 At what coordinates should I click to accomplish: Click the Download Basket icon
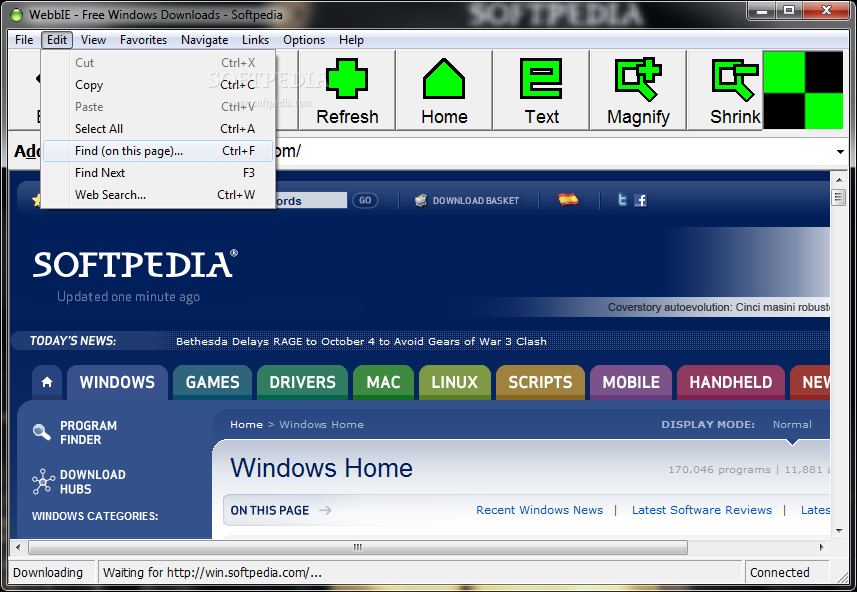tap(420, 201)
